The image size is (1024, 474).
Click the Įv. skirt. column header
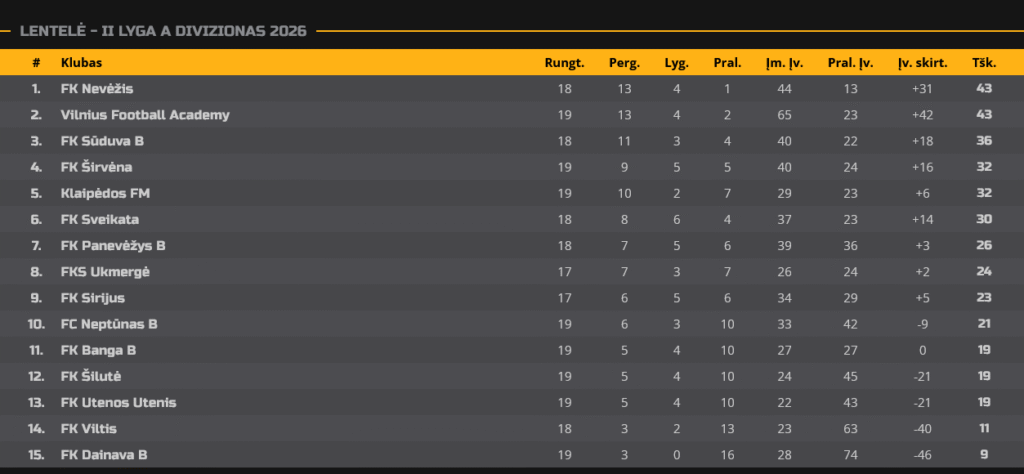(922, 63)
